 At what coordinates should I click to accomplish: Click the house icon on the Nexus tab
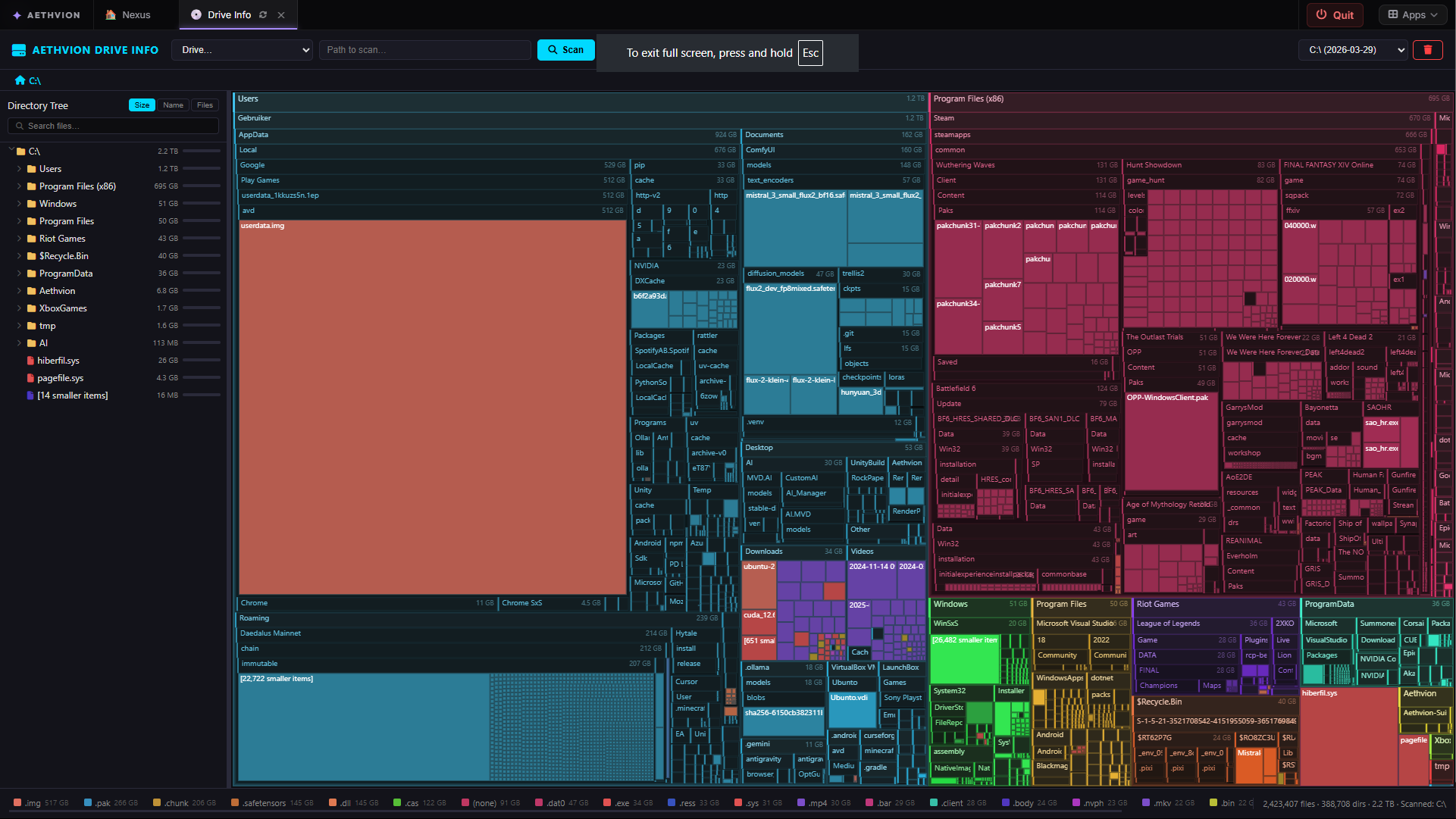pyautogui.click(x=111, y=14)
